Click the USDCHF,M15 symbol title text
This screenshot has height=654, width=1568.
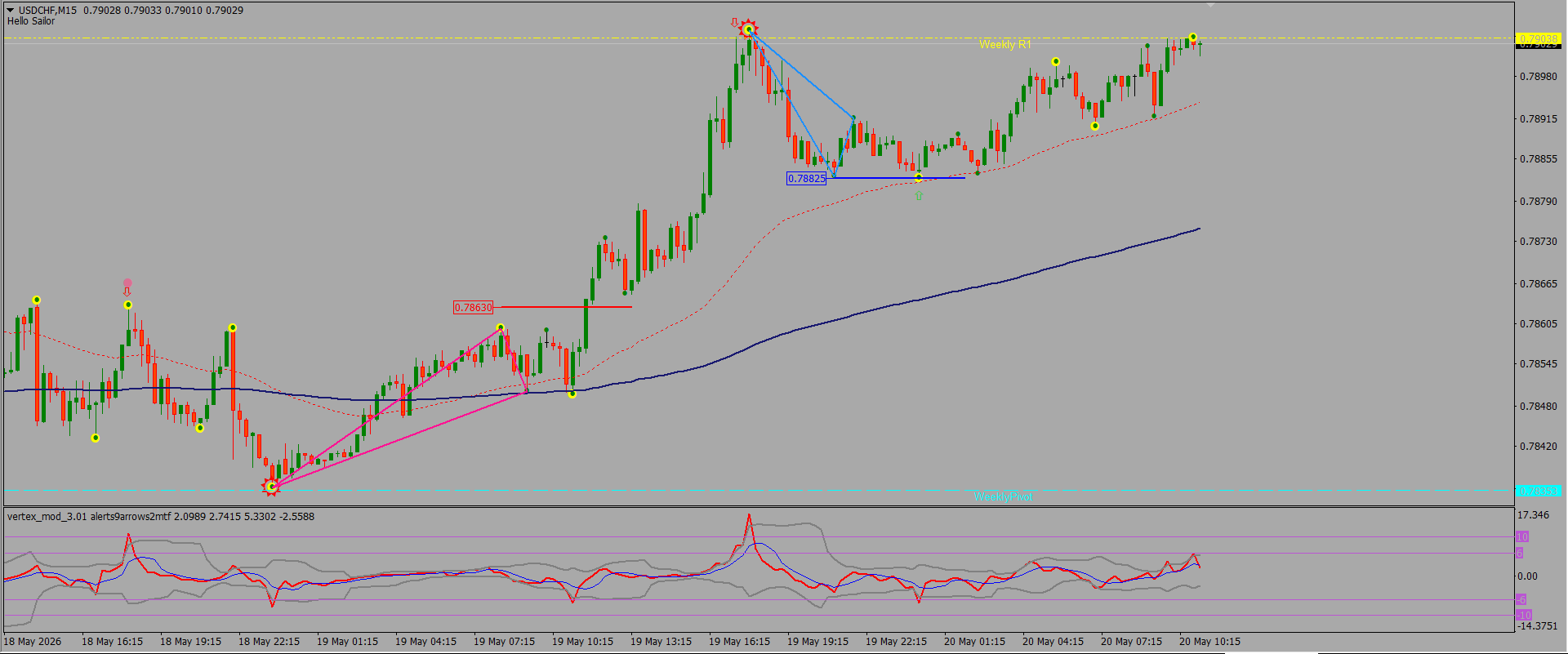click(x=47, y=11)
